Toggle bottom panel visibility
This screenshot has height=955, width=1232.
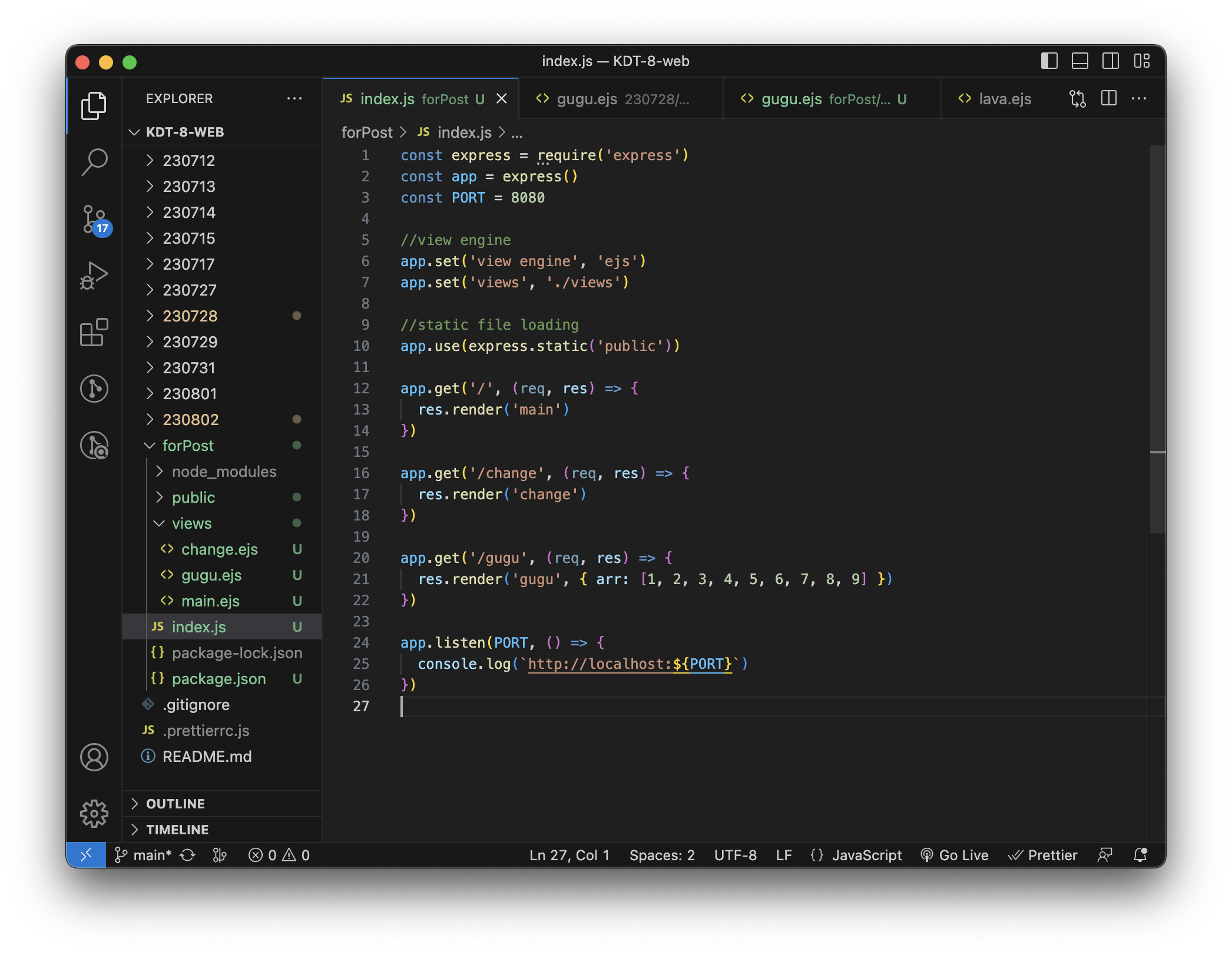(1080, 61)
